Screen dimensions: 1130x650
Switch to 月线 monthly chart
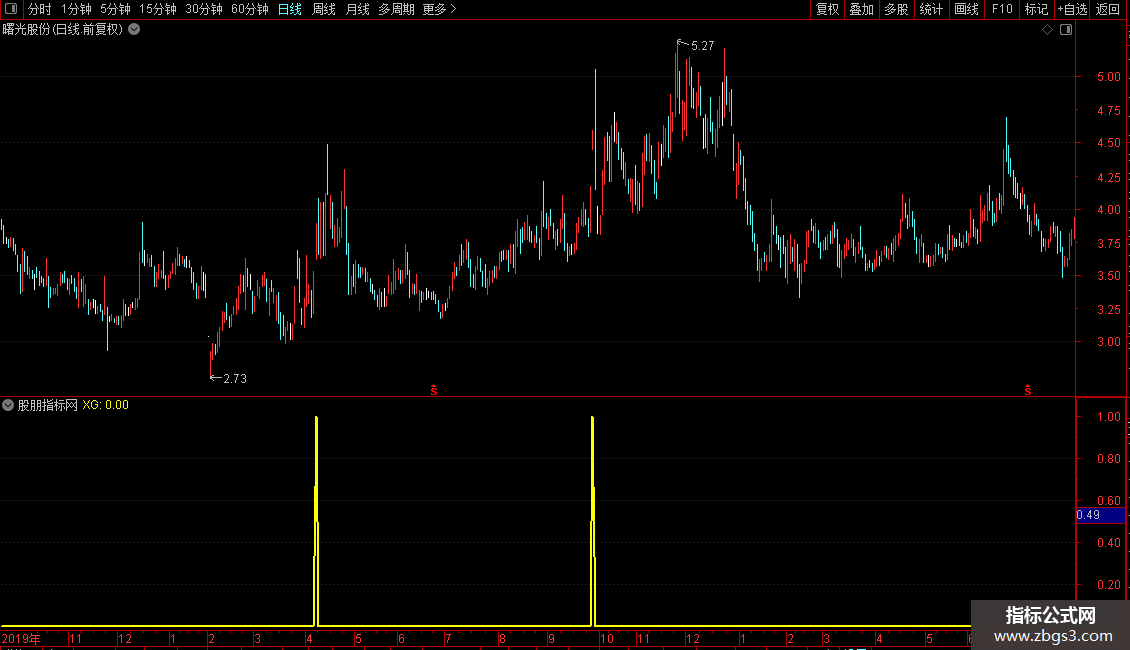(x=357, y=9)
